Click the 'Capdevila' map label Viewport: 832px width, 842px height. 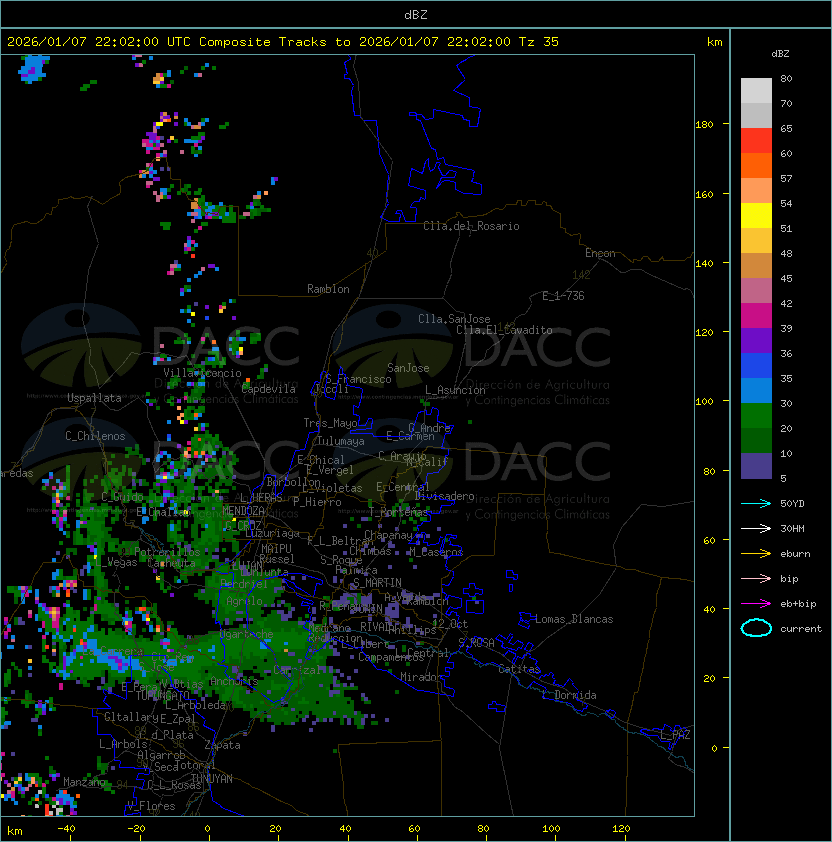[x=268, y=389]
